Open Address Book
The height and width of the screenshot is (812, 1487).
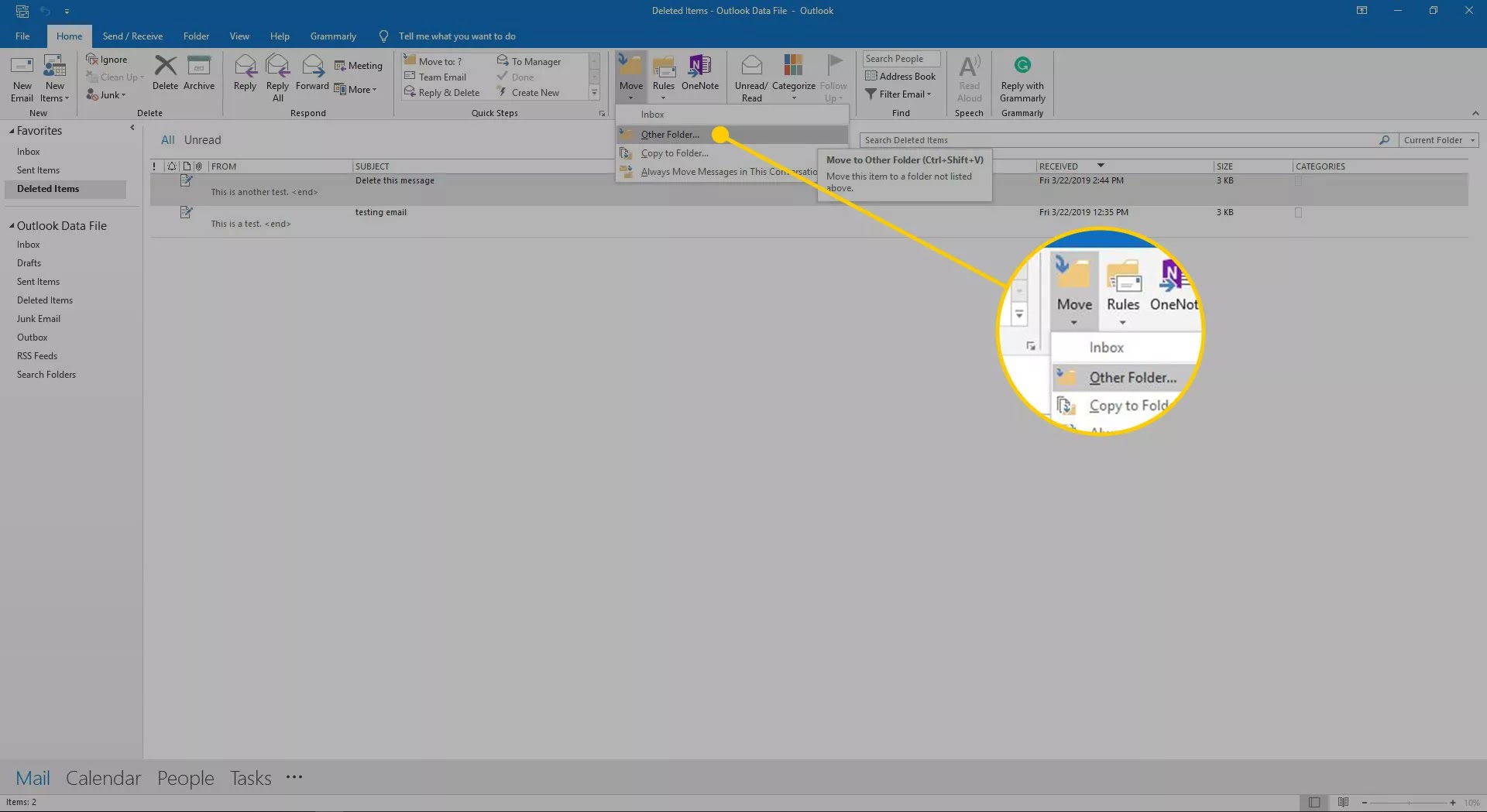click(900, 76)
